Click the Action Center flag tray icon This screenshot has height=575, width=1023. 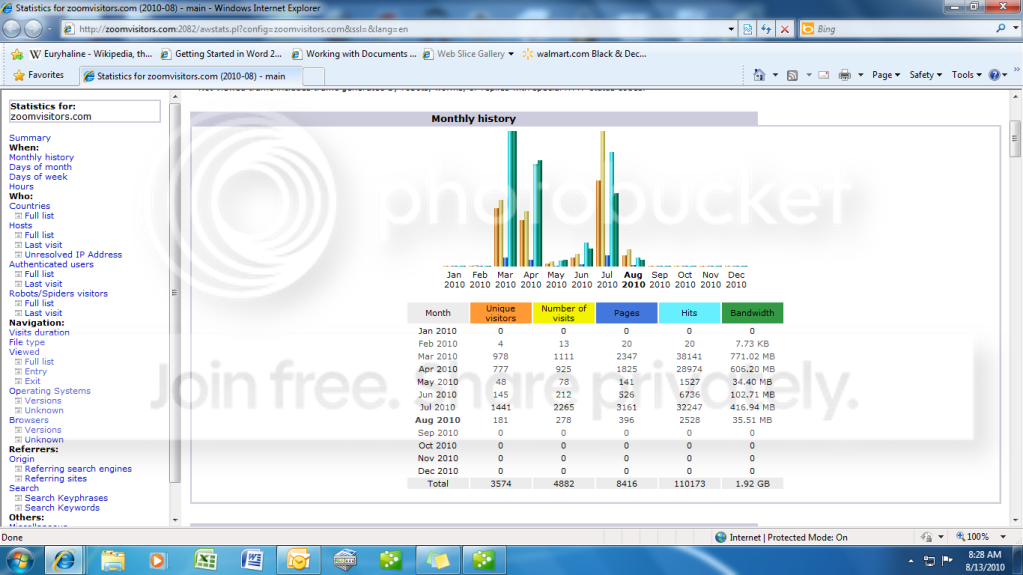tap(947, 560)
